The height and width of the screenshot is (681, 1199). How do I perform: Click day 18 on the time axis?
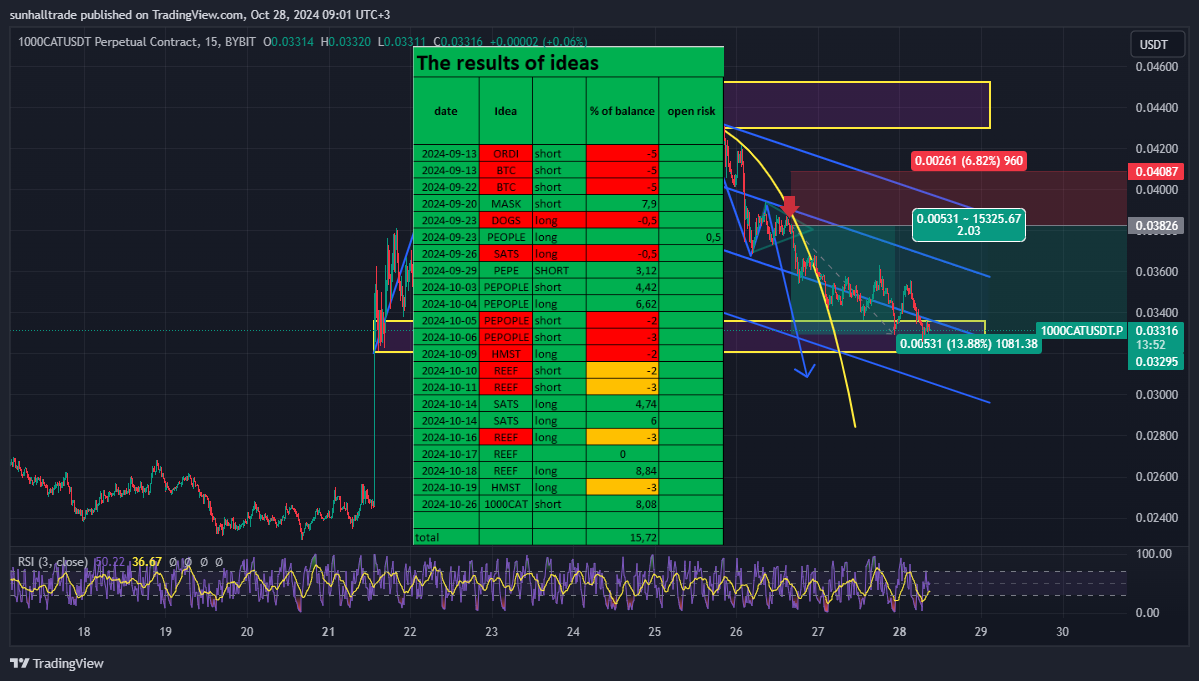[83, 632]
